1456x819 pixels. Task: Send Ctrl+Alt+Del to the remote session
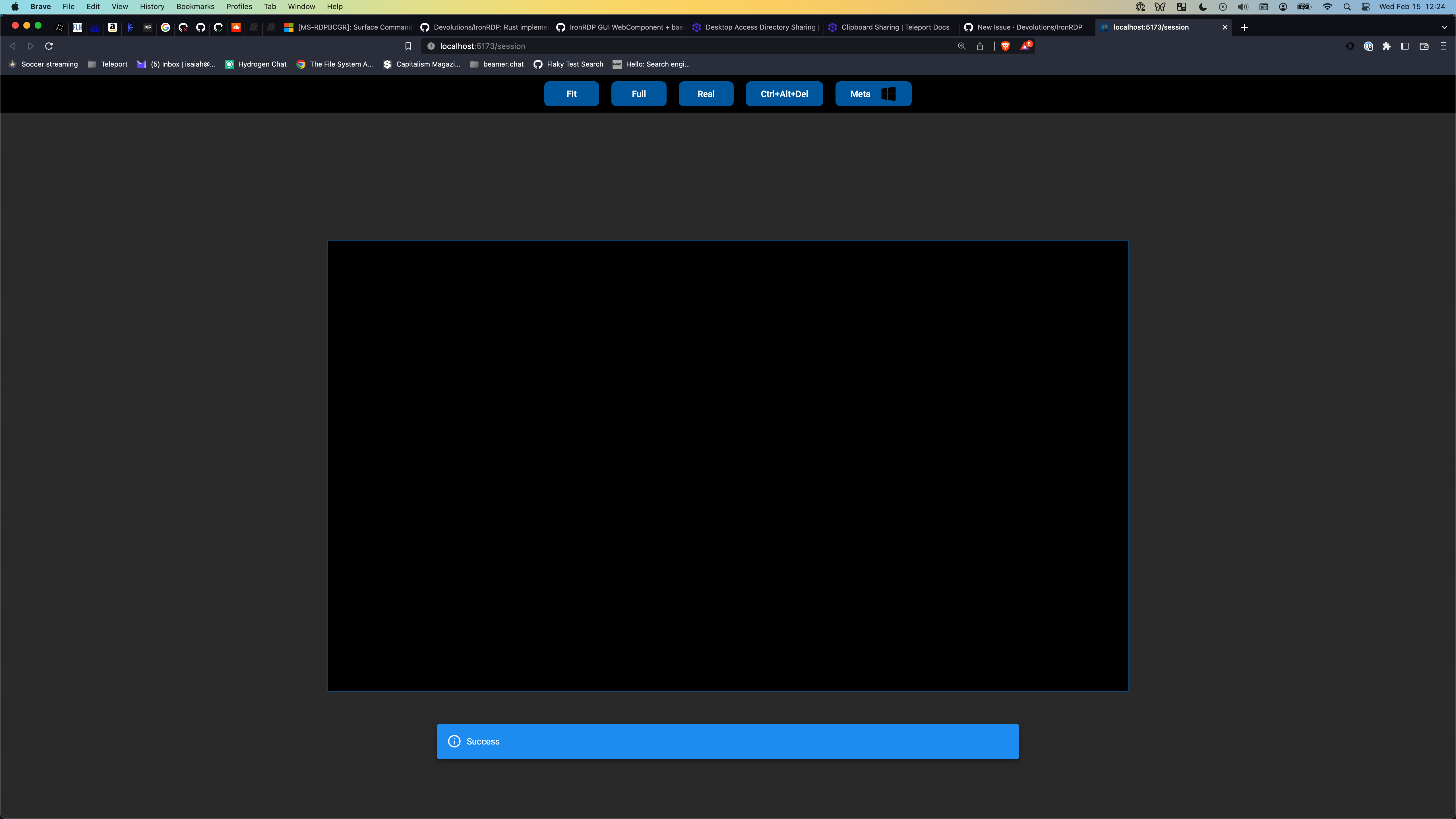point(784,94)
